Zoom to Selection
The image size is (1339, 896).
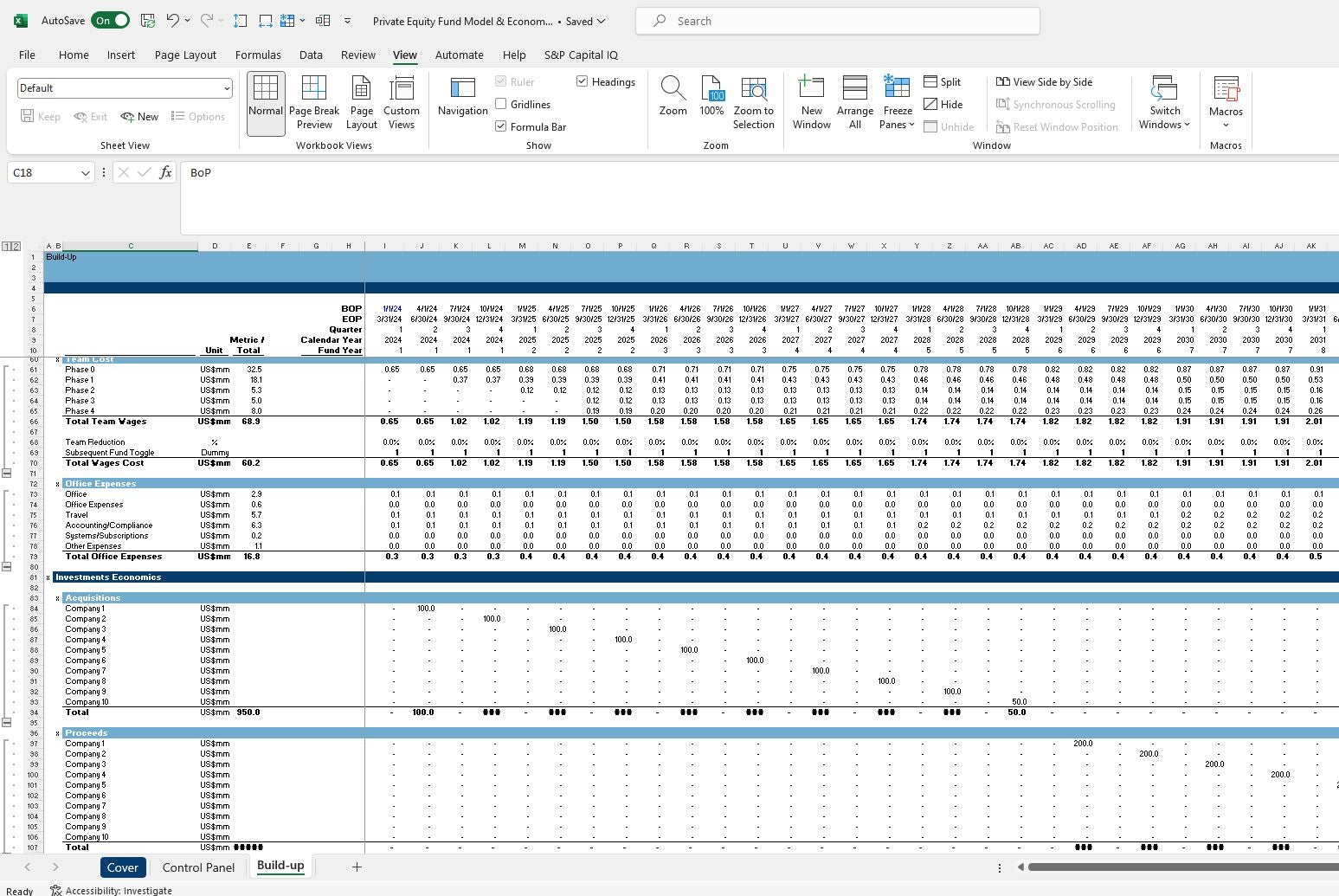point(753,100)
